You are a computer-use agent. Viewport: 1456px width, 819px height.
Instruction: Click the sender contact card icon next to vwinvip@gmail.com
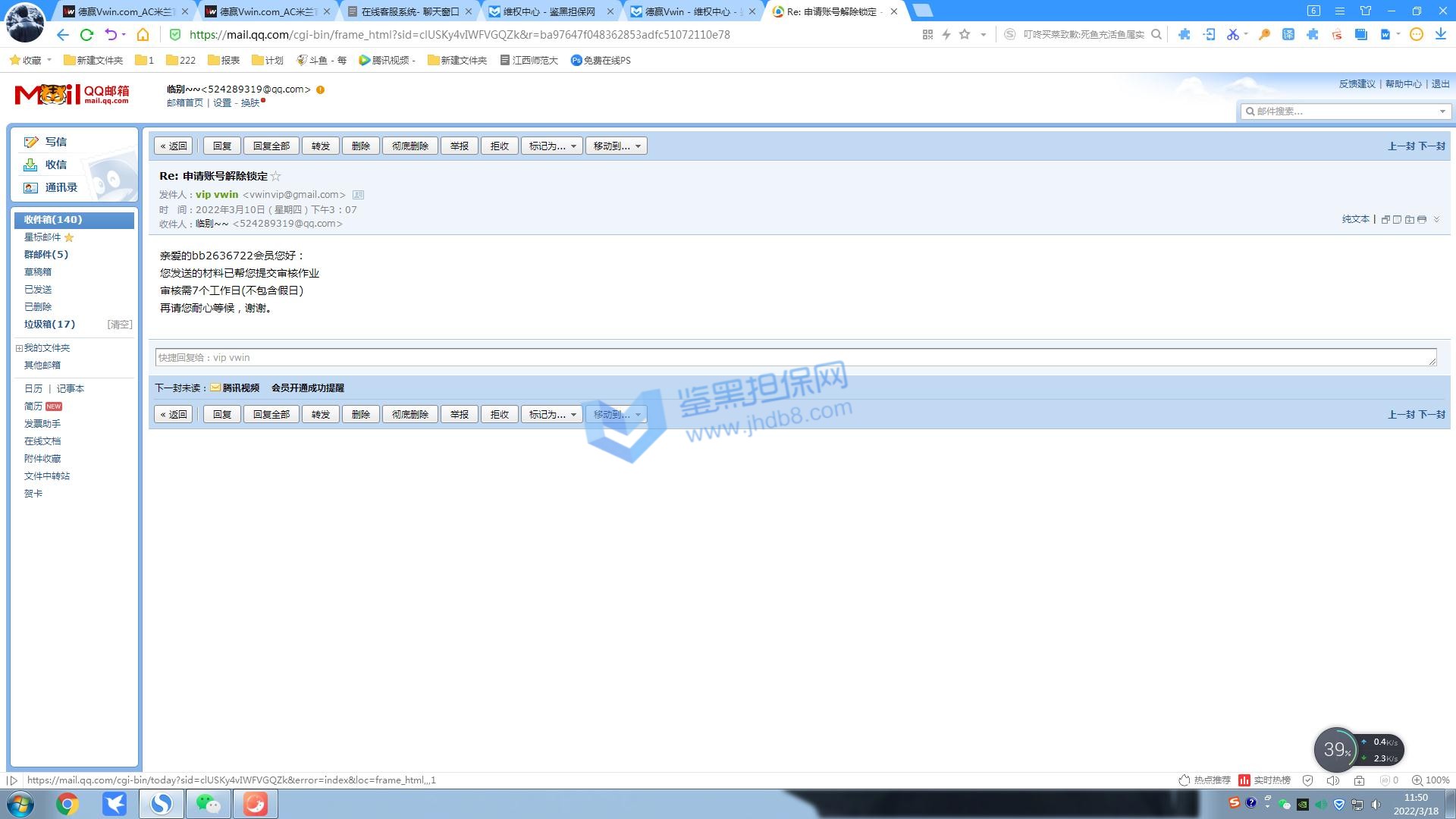(x=359, y=195)
